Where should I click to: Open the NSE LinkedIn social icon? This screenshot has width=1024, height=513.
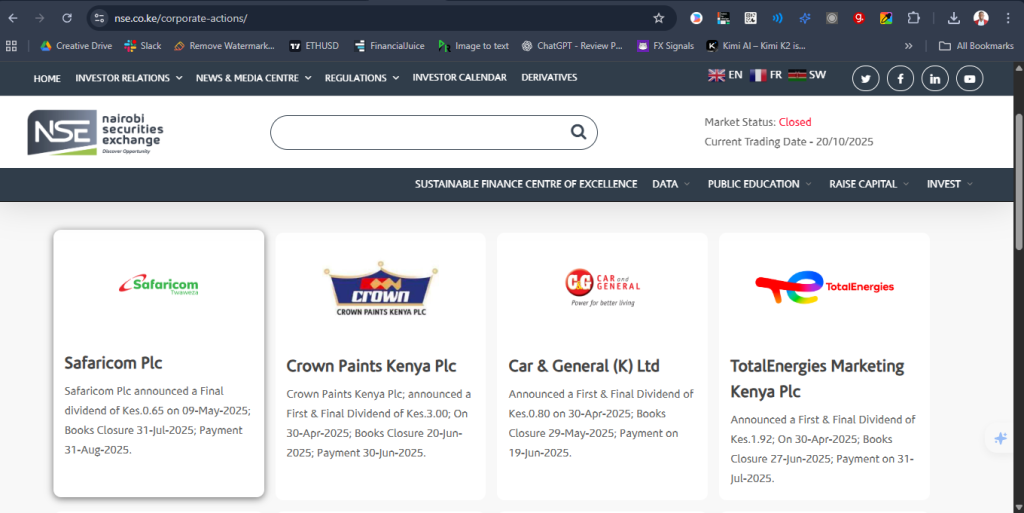click(x=935, y=78)
